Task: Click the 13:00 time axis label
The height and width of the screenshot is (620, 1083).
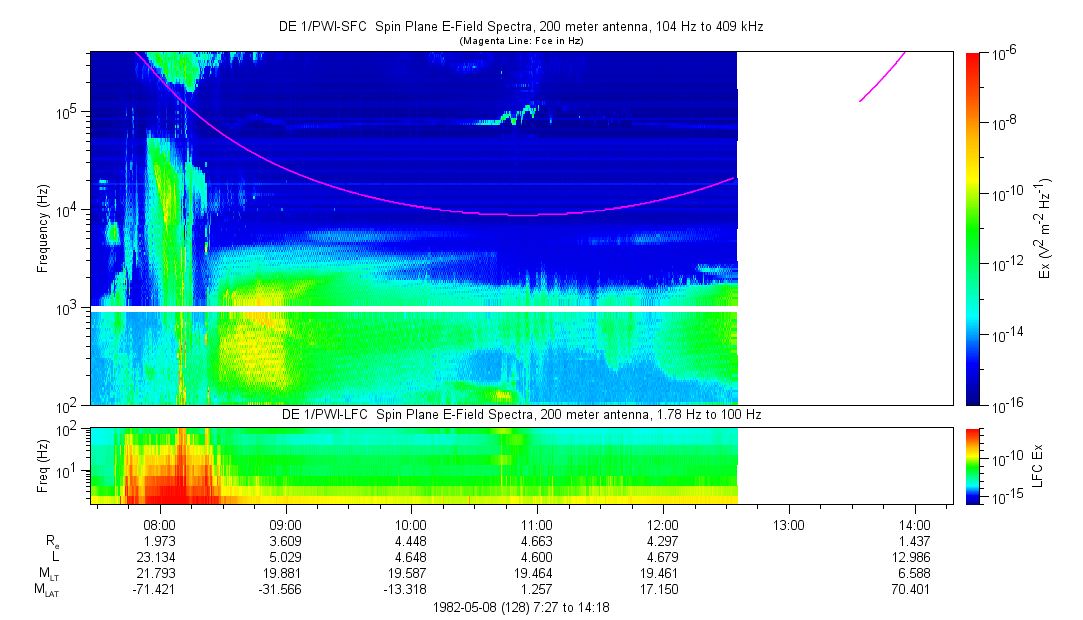Action: (789, 523)
